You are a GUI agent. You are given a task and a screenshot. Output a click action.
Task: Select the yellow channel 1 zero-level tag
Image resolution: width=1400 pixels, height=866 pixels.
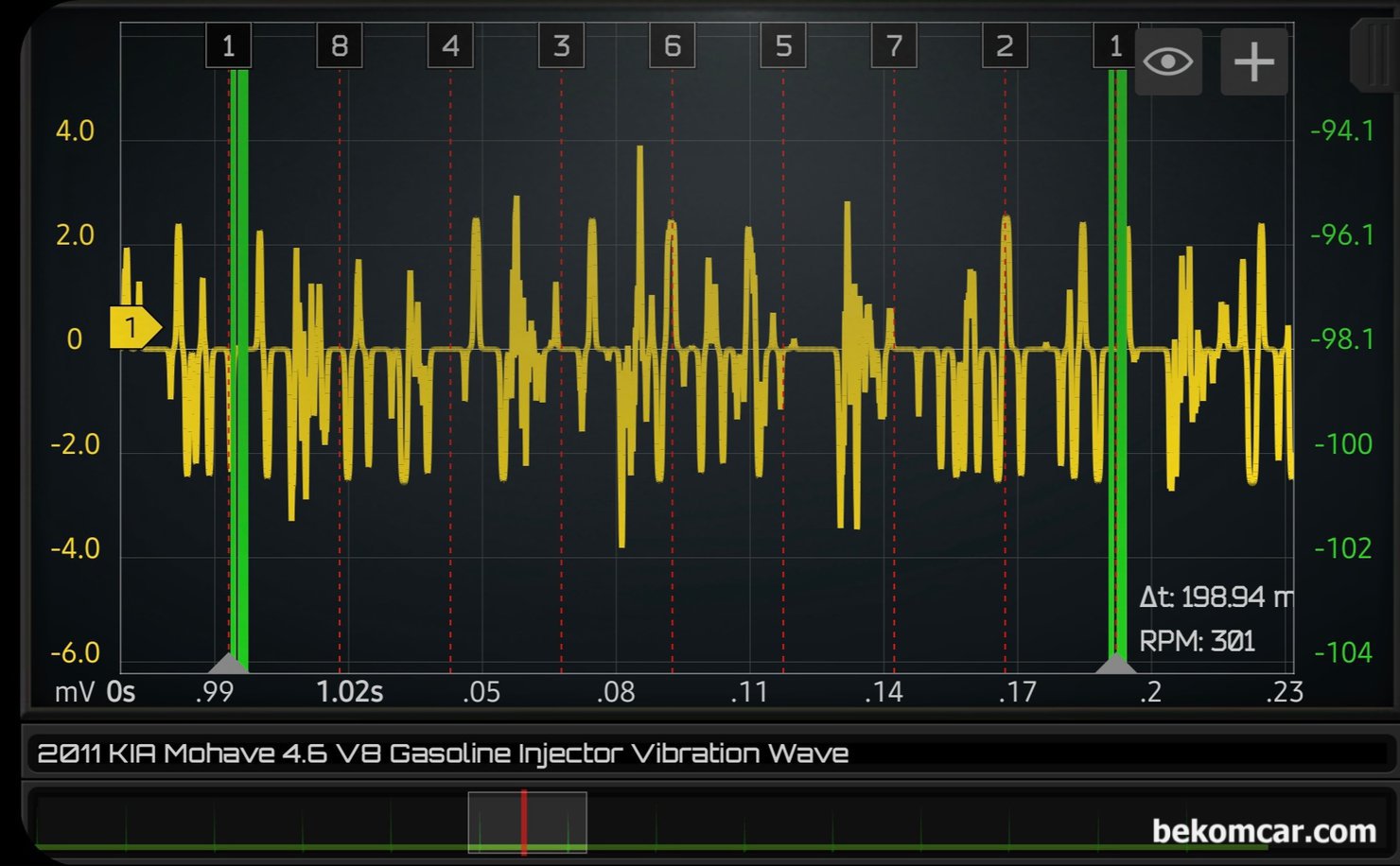pos(133,328)
